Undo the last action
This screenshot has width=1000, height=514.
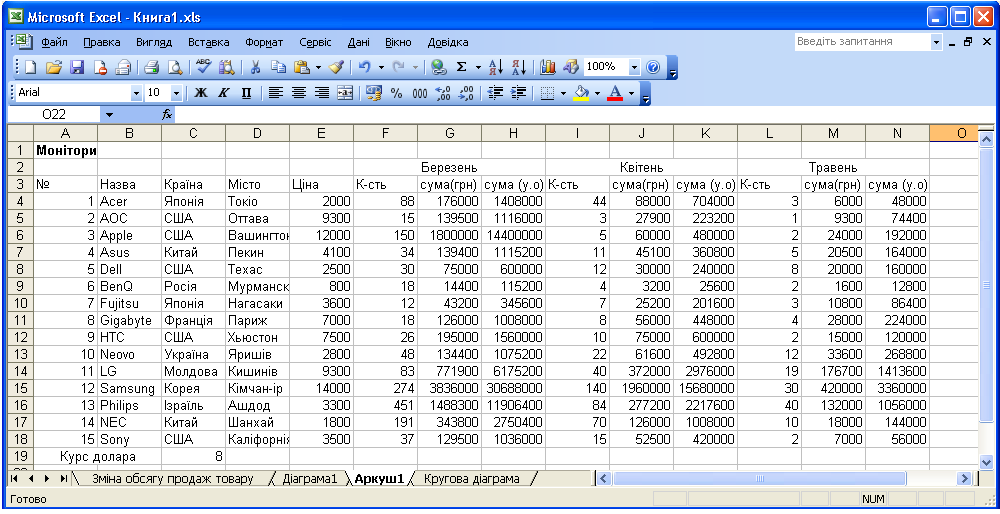click(365, 67)
